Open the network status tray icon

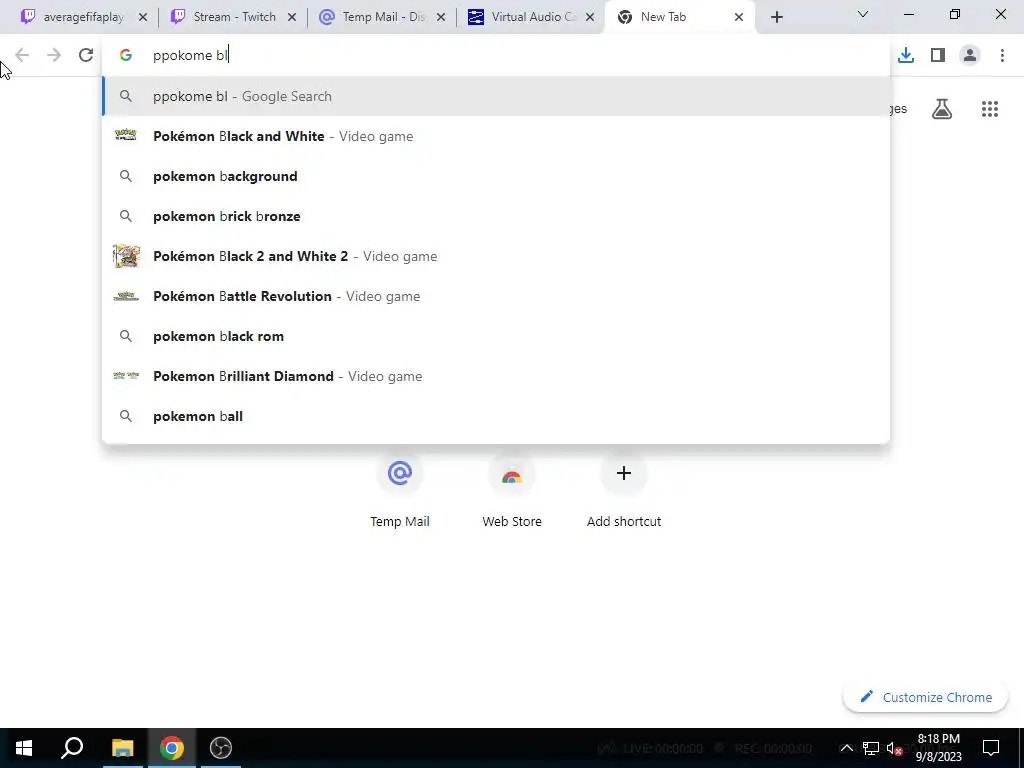pyautogui.click(x=871, y=748)
